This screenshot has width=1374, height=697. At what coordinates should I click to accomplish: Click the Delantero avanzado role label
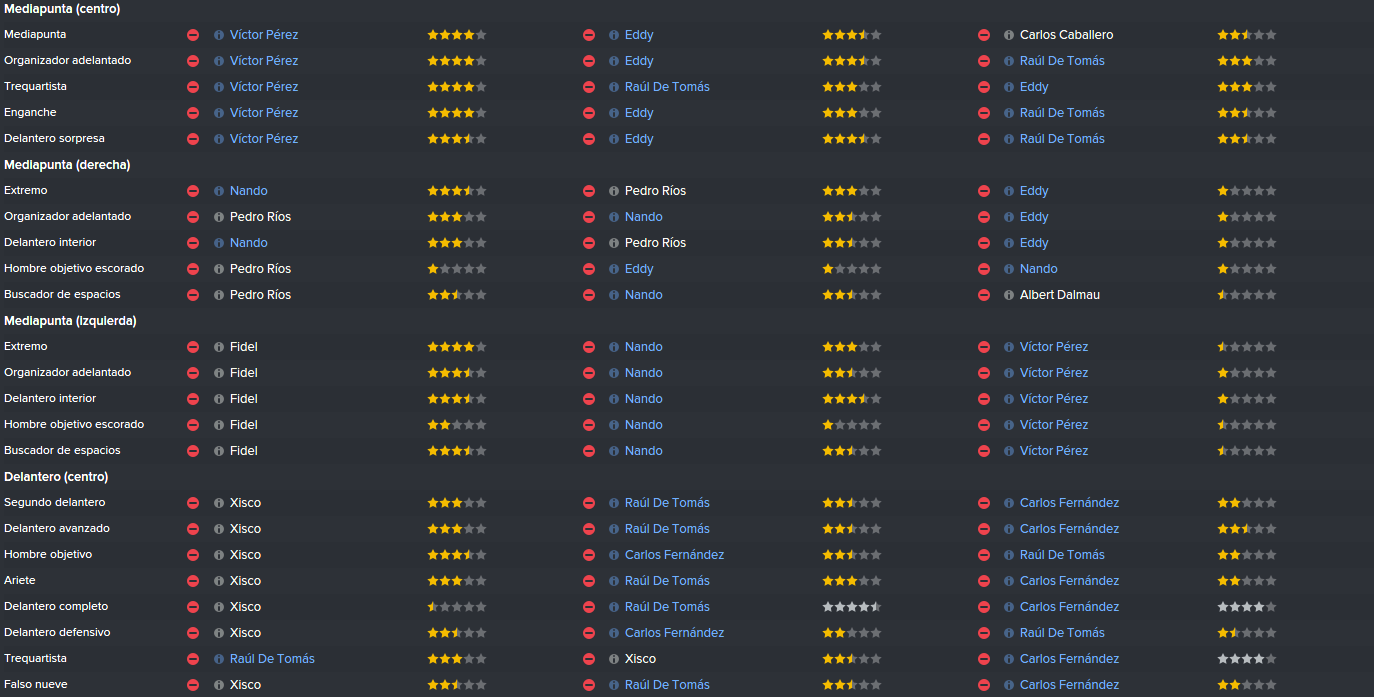click(x=57, y=529)
